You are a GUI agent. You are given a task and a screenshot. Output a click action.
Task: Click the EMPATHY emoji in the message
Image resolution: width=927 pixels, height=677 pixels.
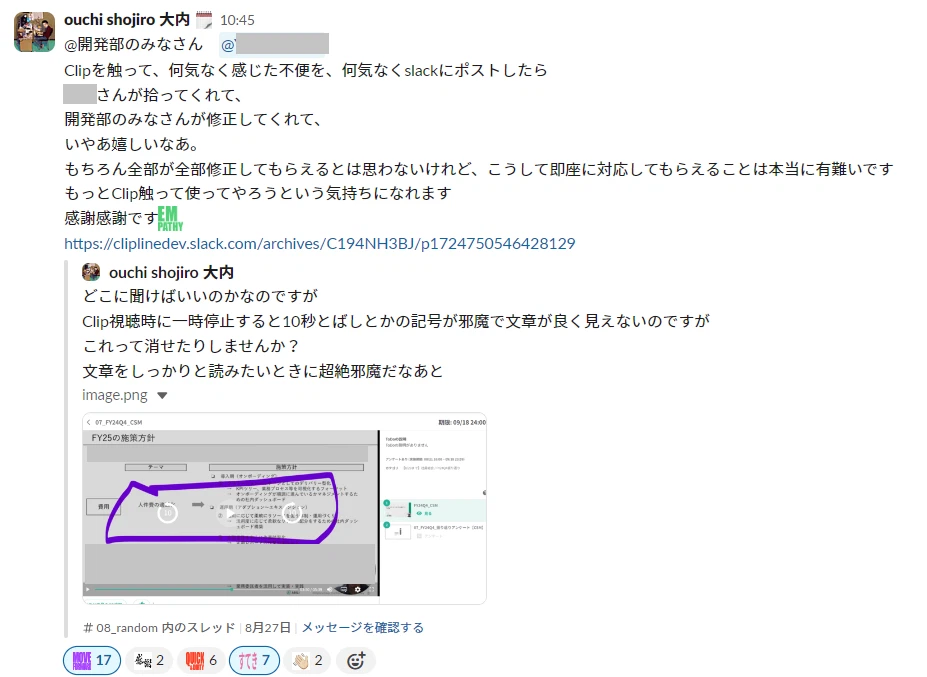coord(170,218)
